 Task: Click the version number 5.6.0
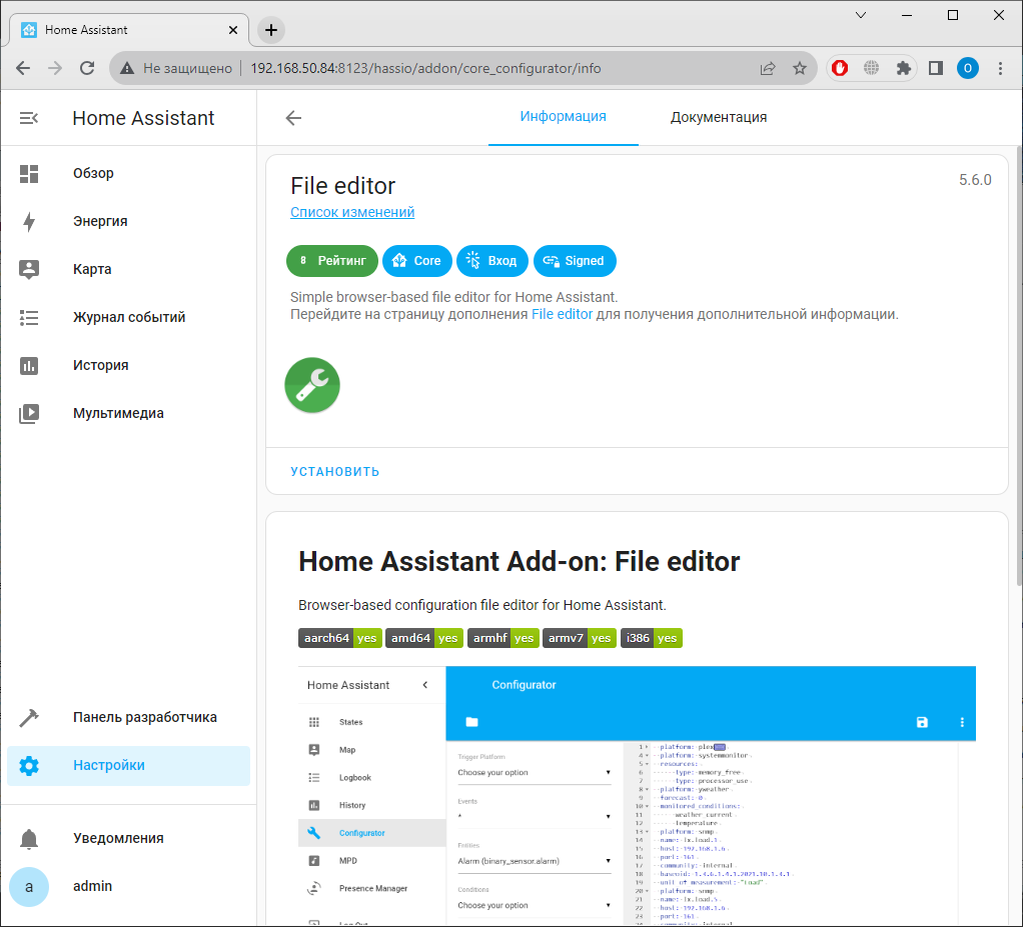click(x=975, y=180)
